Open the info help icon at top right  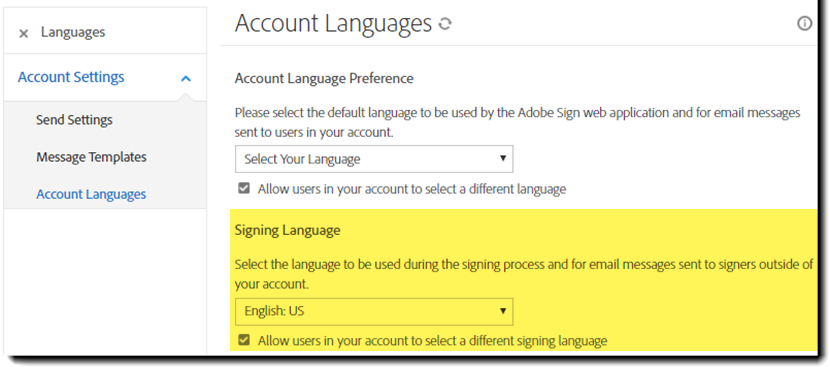(805, 24)
